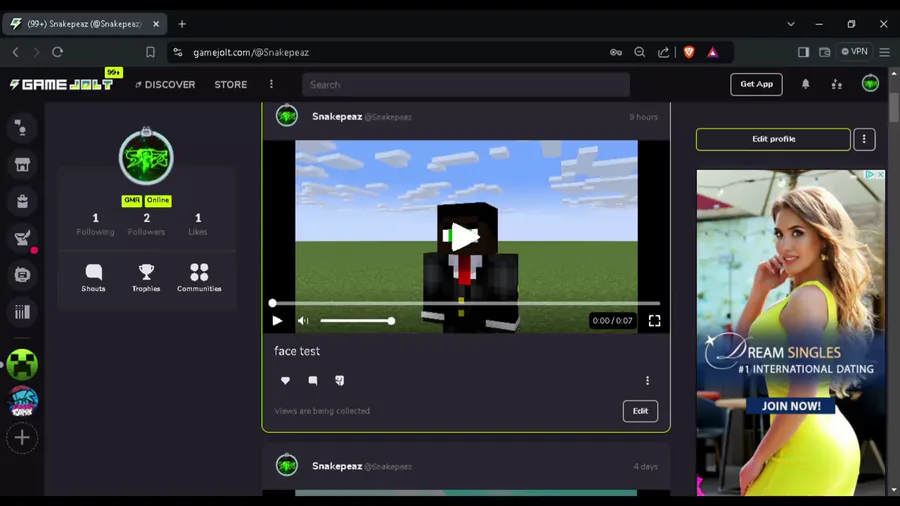Screen dimensions: 900x506
Task: View the Followers count on profile
Action: tap(146, 224)
